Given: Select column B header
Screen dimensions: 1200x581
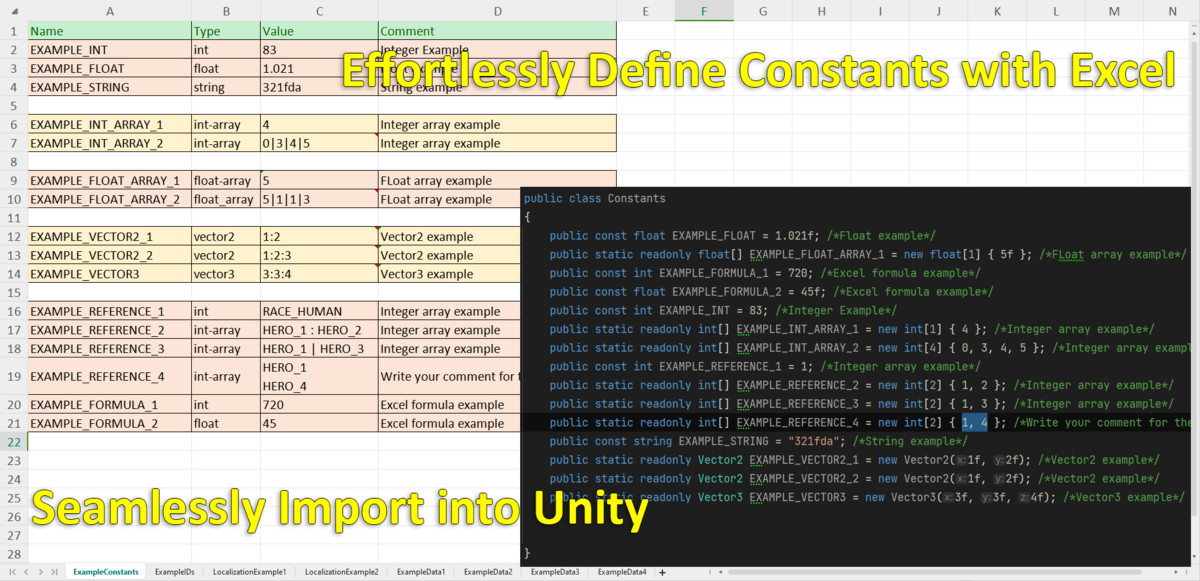Looking at the screenshot, I should [225, 11].
